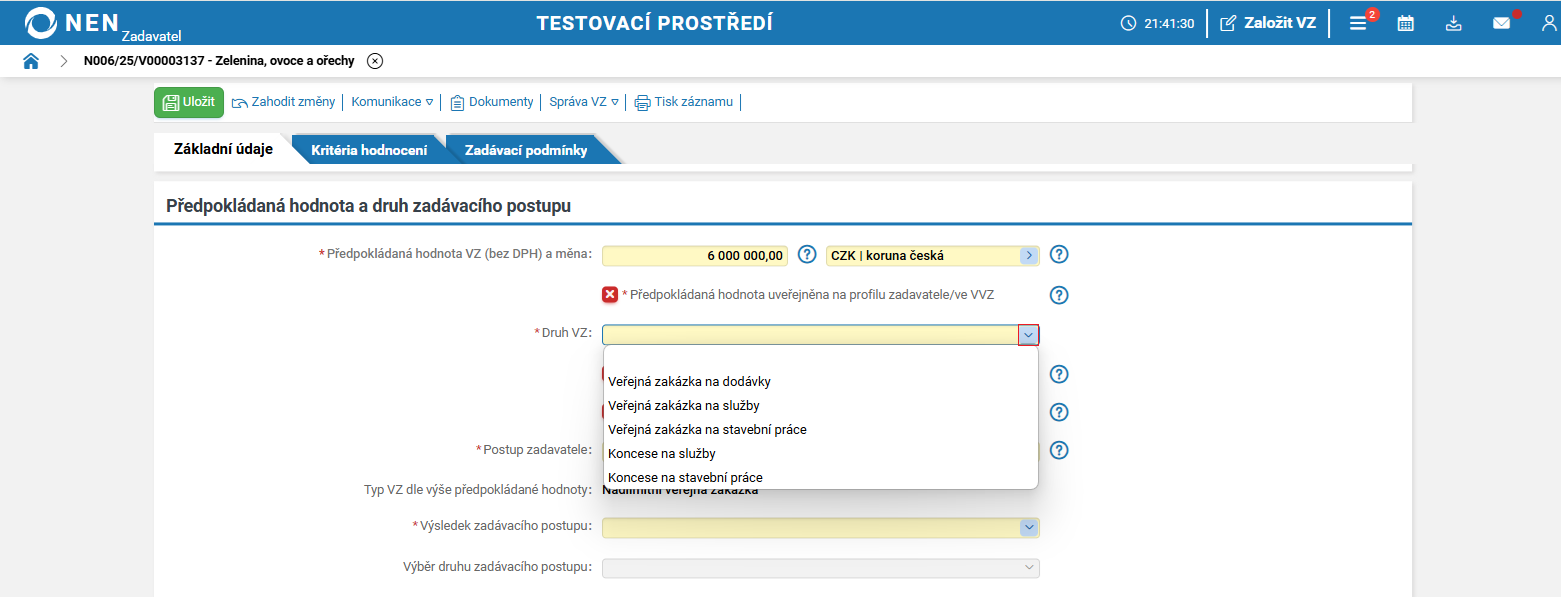Screen dimensions: 1561x597
Task: Open help icon beside the currency field
Action: (1058, 254)
